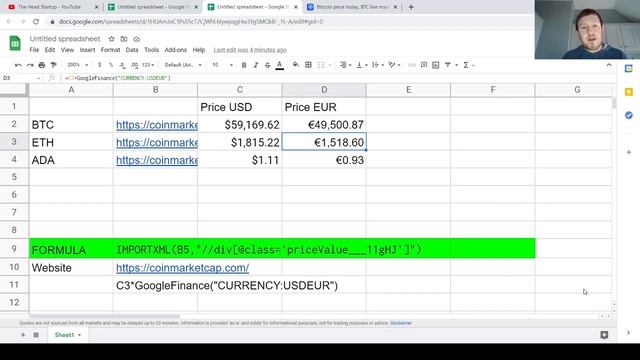Format as percent

(111, 65)
